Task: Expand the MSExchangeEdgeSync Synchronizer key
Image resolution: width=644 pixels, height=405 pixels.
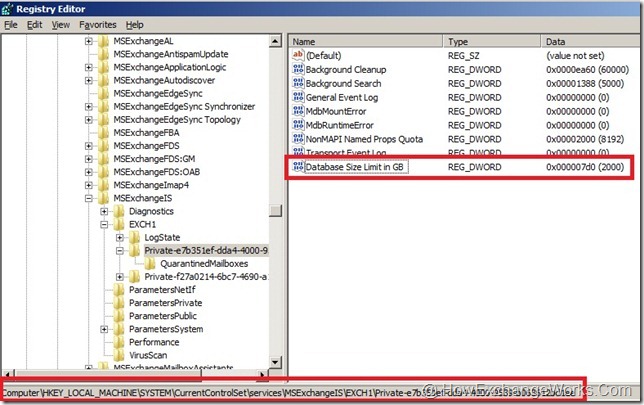Action: 88,106
